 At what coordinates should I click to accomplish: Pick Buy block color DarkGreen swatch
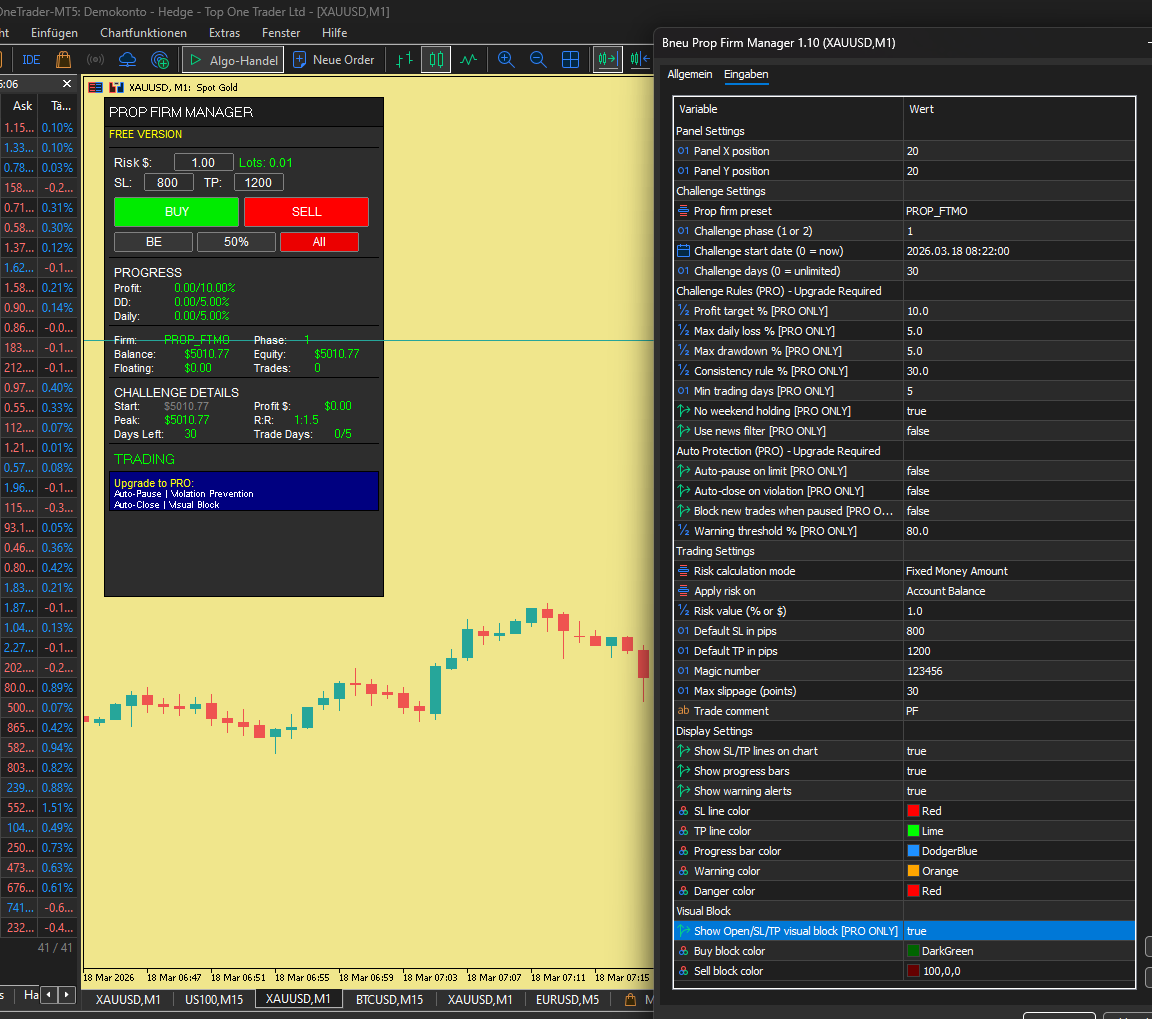coord(913,951)
